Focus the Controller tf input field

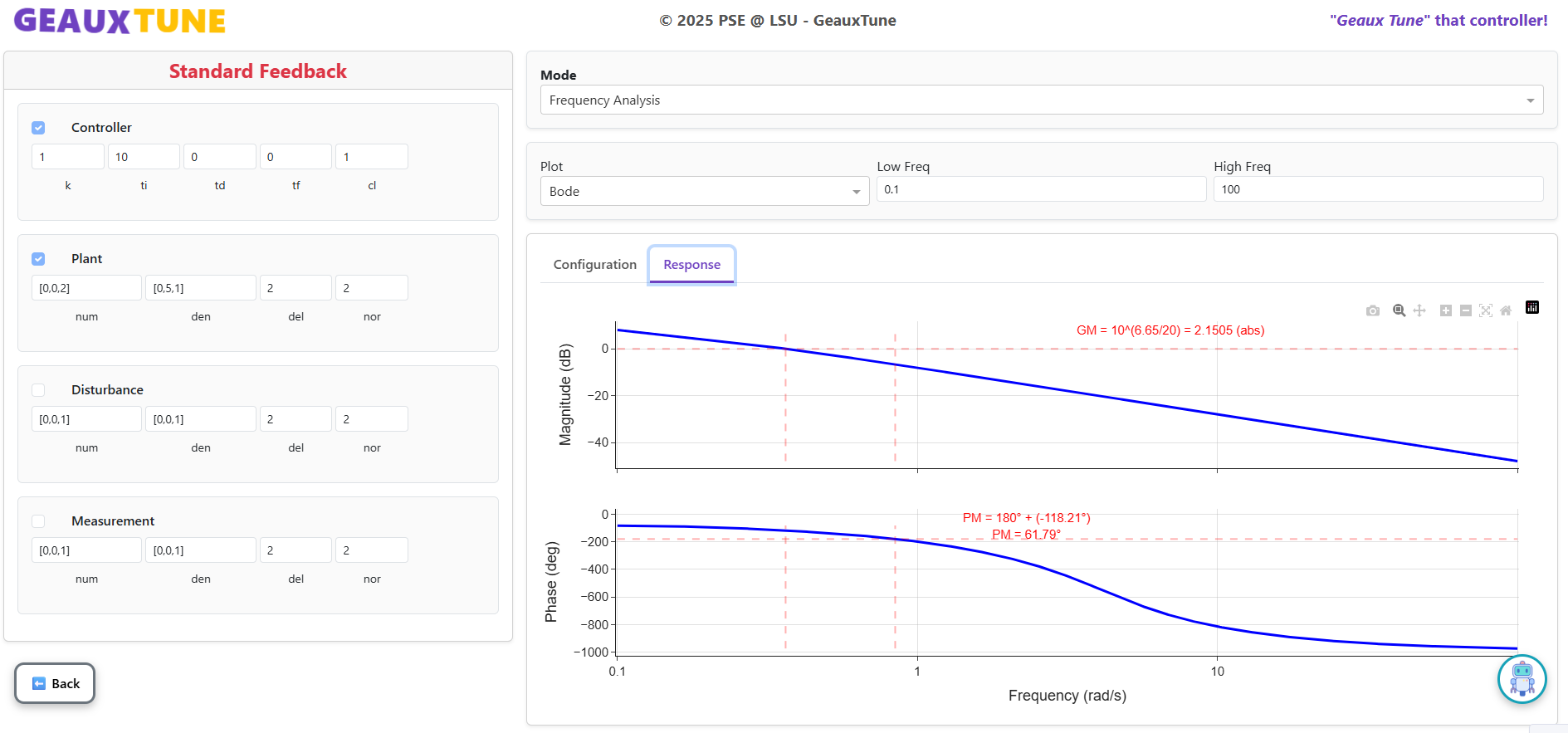(x=296, y=157)
